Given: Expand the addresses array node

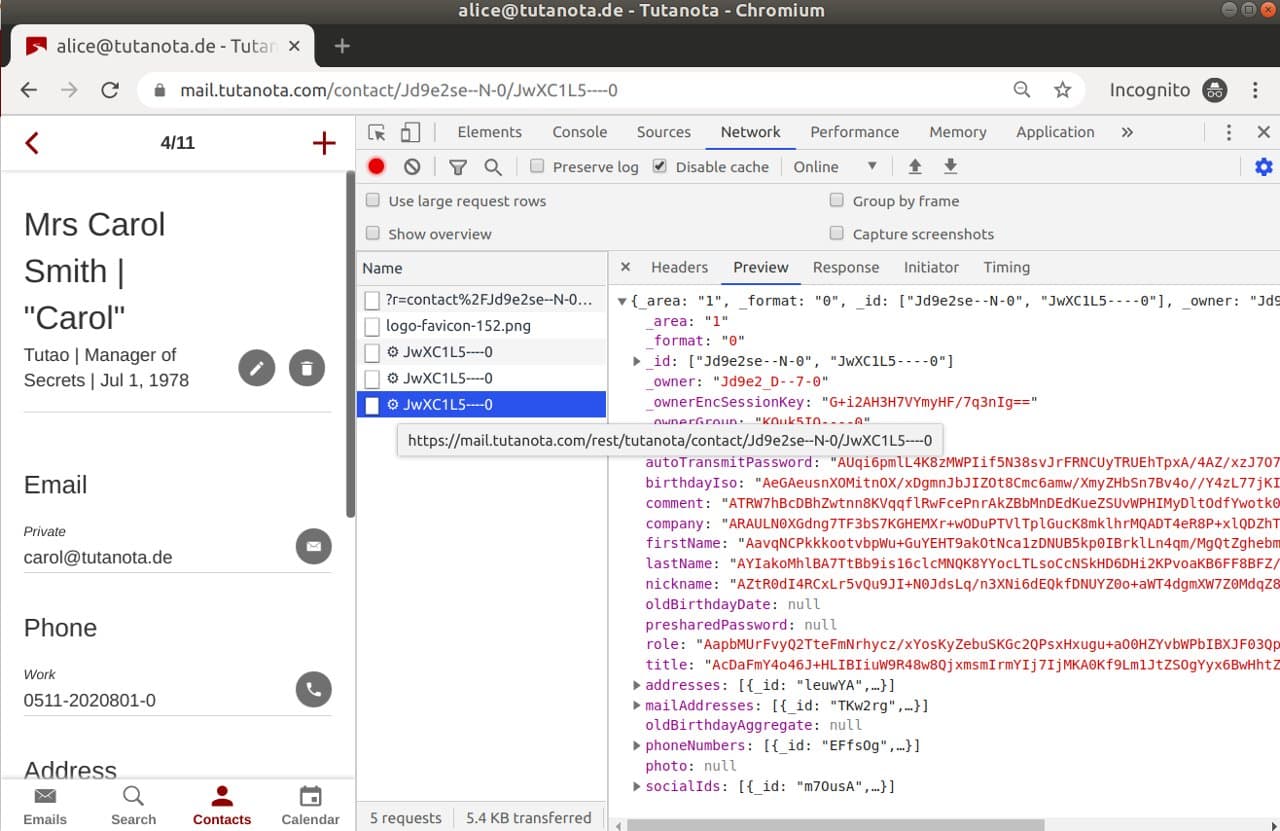Looking at the screenshot, I should tap(637, 685).
